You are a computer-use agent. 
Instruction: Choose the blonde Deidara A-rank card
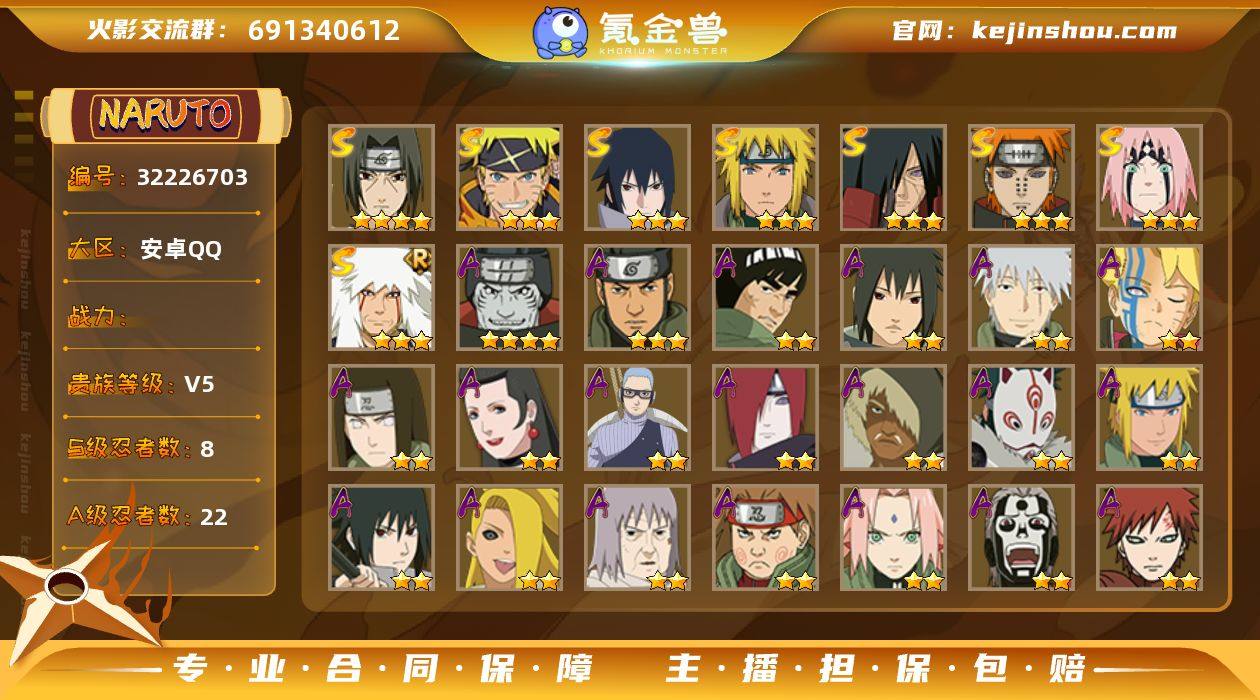pyautogui.click(x=510, y=538)
